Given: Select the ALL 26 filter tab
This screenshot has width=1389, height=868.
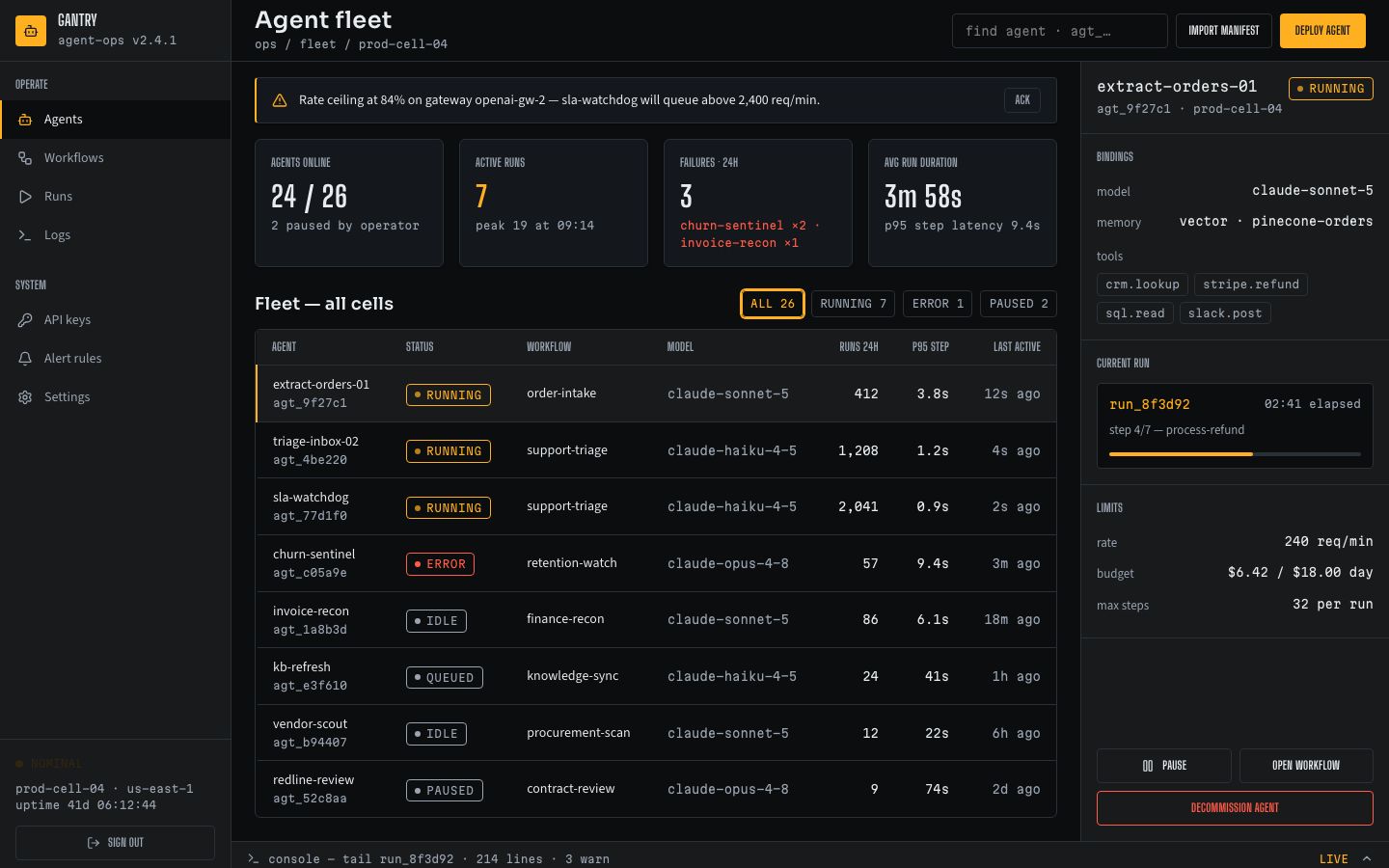Looking at the screenshot, I should pyautogui.click(x=773, y=304).
